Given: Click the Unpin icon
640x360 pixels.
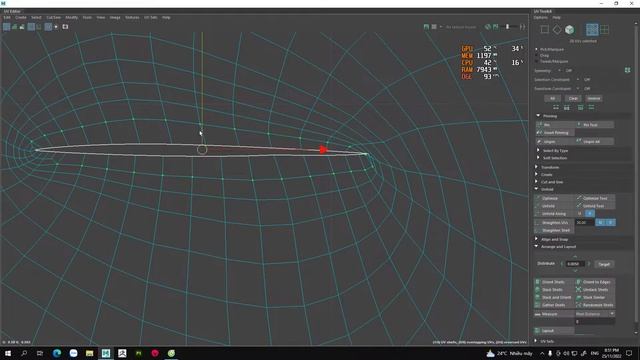Looking at the screenshot, I should coord(539,141).
